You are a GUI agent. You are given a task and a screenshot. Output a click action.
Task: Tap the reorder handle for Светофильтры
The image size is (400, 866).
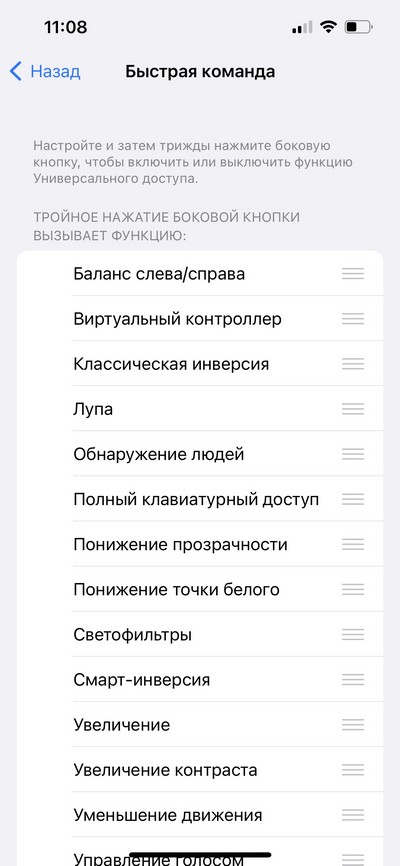click(x=352, y=635)
